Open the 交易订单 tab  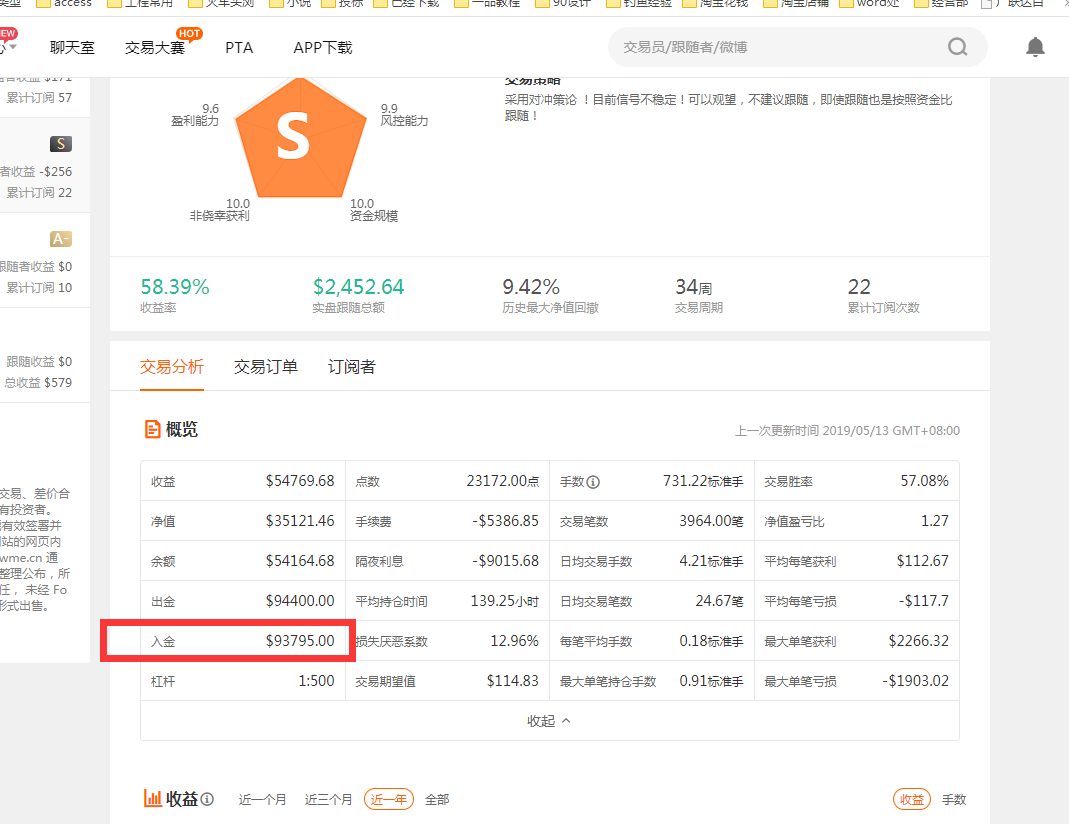pos(265,367)
